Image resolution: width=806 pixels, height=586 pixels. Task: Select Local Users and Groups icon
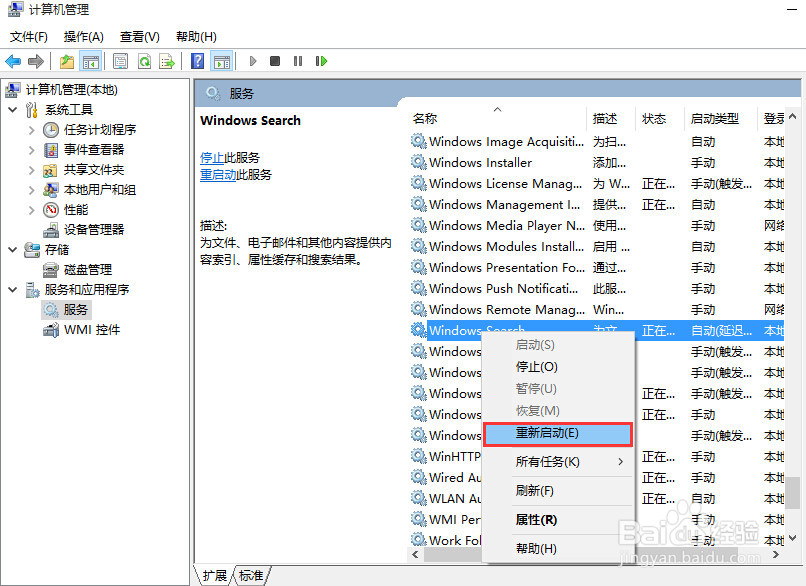(x=51, y=190)
